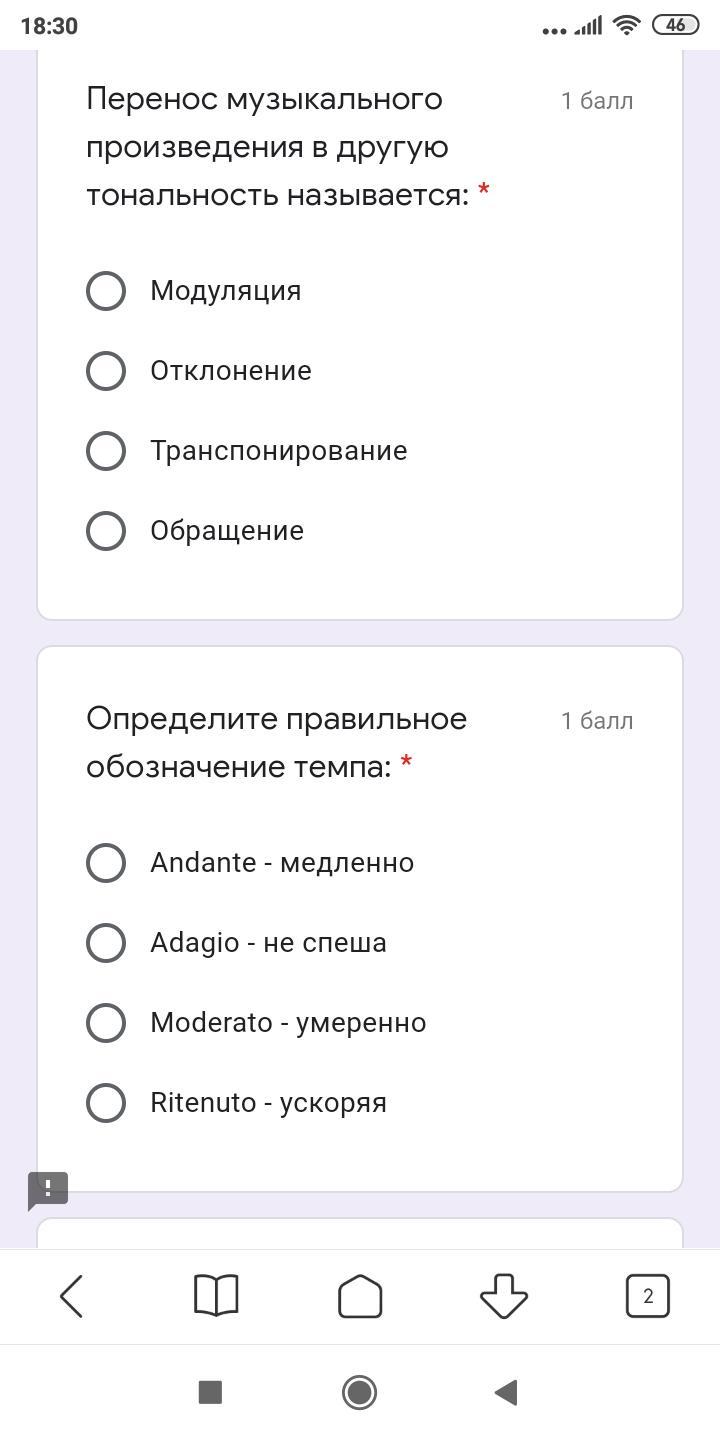Open the downloads arrow icon

504,1296
